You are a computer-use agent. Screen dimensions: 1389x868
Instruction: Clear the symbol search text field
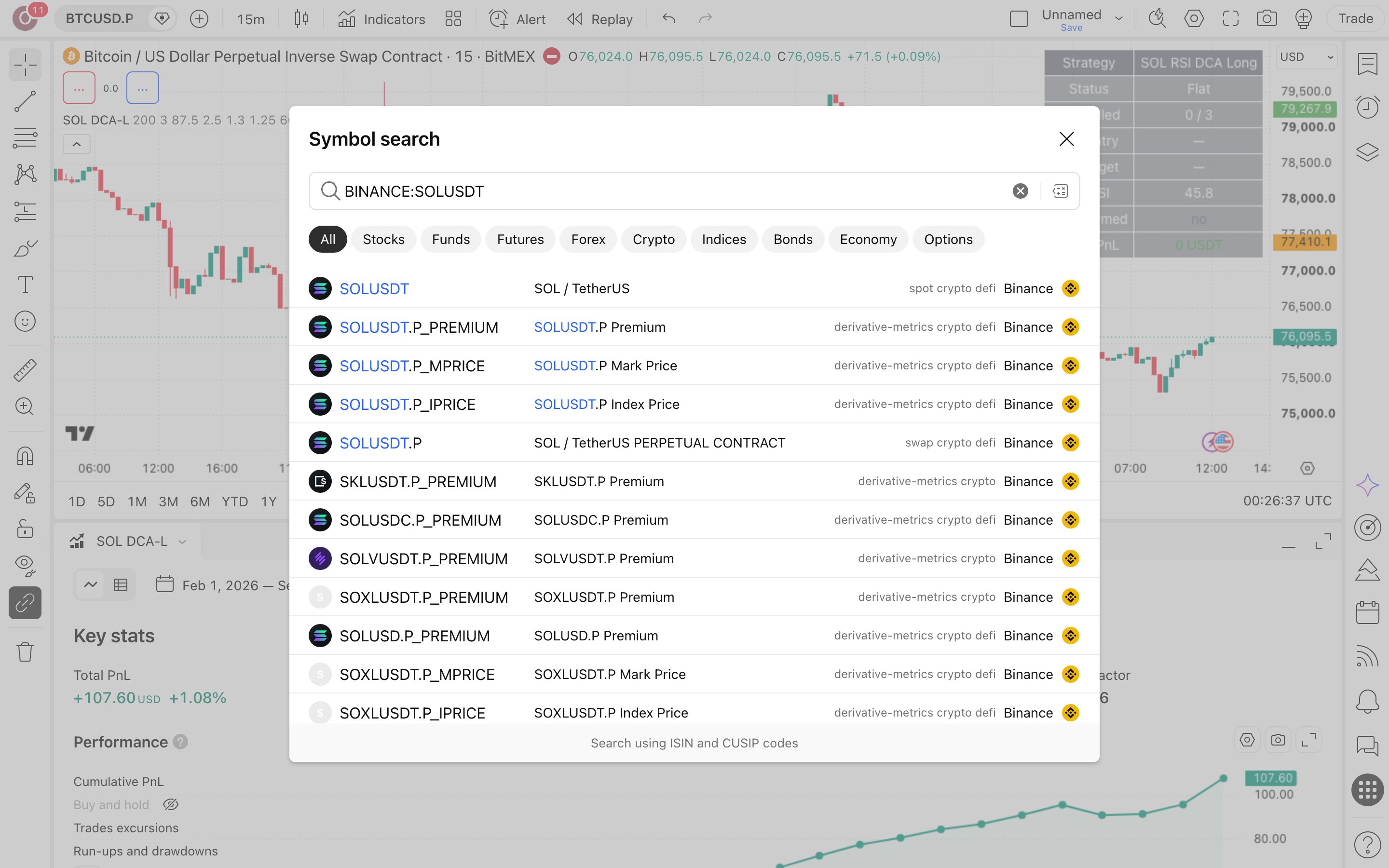click(1020, 190)
